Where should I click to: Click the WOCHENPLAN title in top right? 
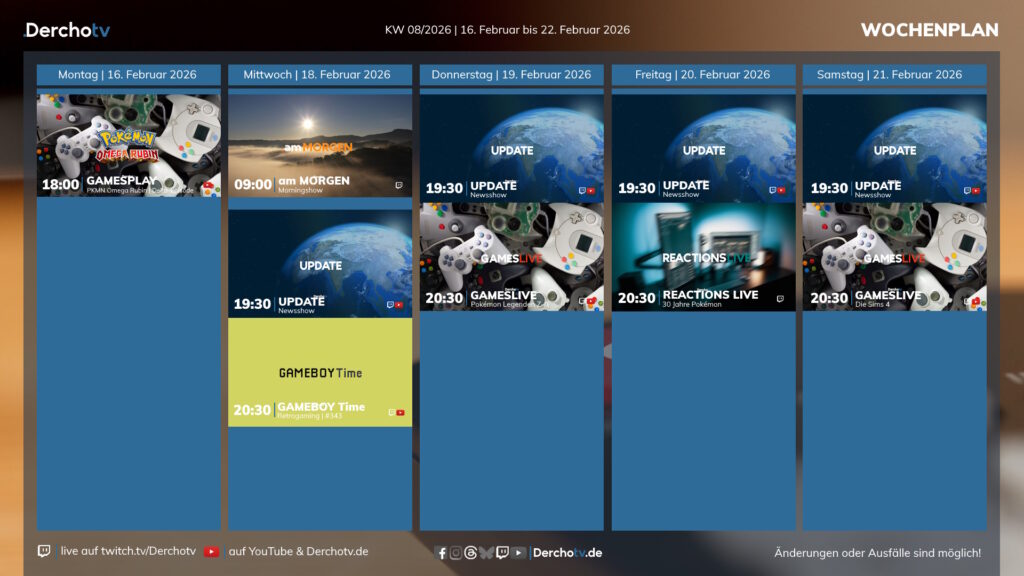coord(929,30)
